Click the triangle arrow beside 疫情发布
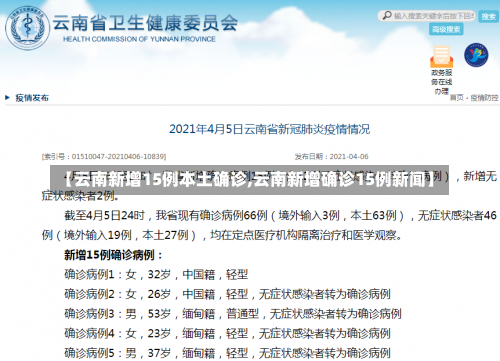500x361 pixels. tap(8, 98)
